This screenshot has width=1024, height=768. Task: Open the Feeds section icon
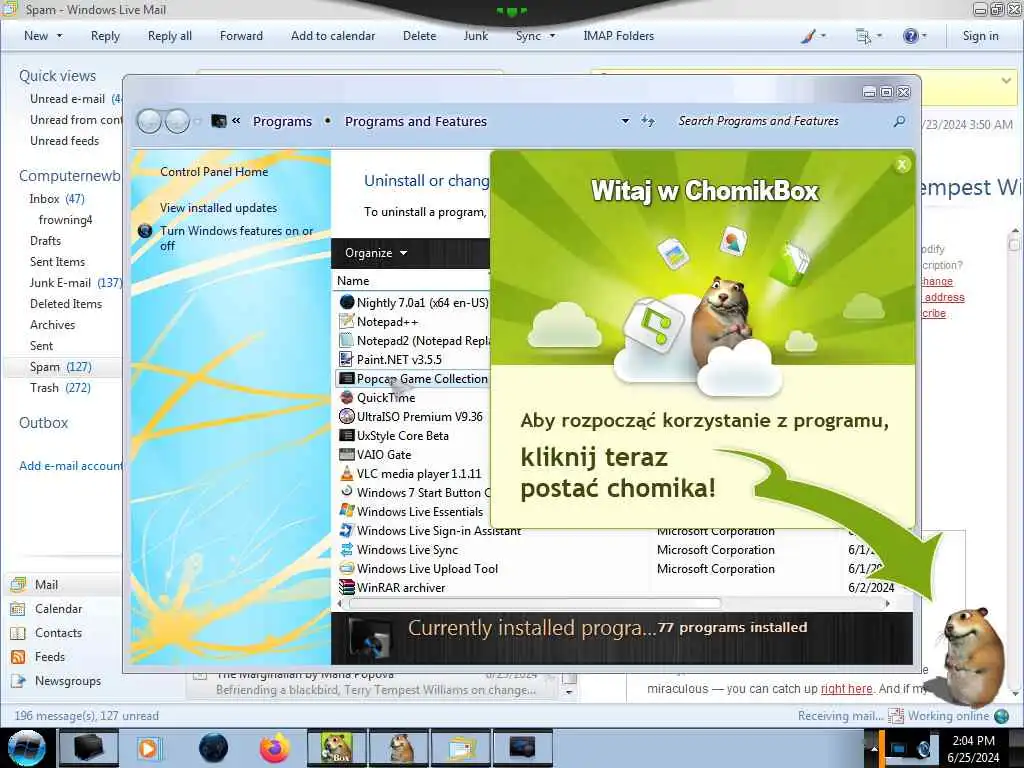pos(18,657)
